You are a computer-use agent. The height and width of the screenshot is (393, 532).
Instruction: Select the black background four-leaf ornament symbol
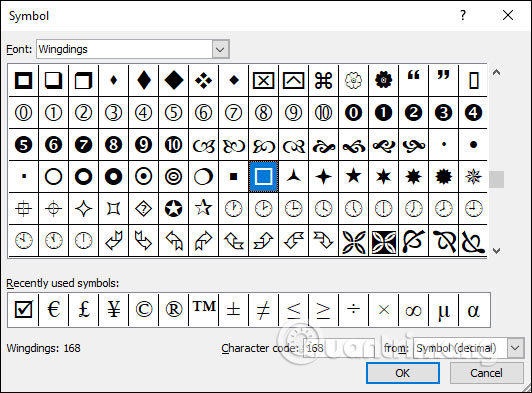click(383, 241)
